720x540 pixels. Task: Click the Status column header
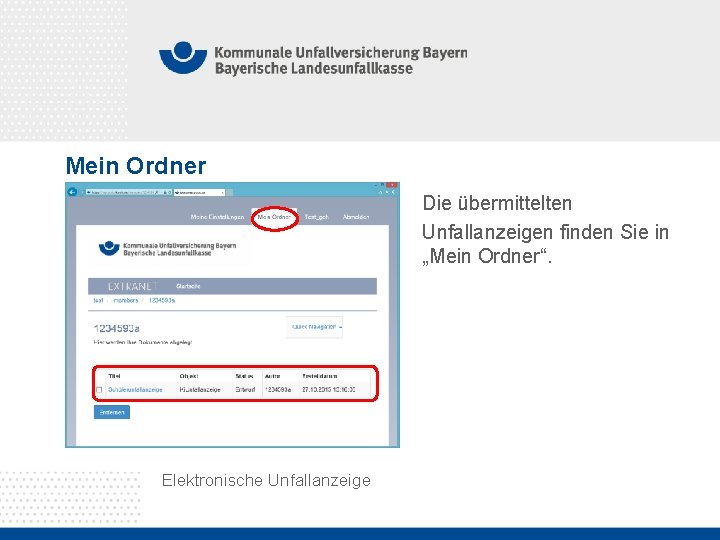[x=244, y=376]
